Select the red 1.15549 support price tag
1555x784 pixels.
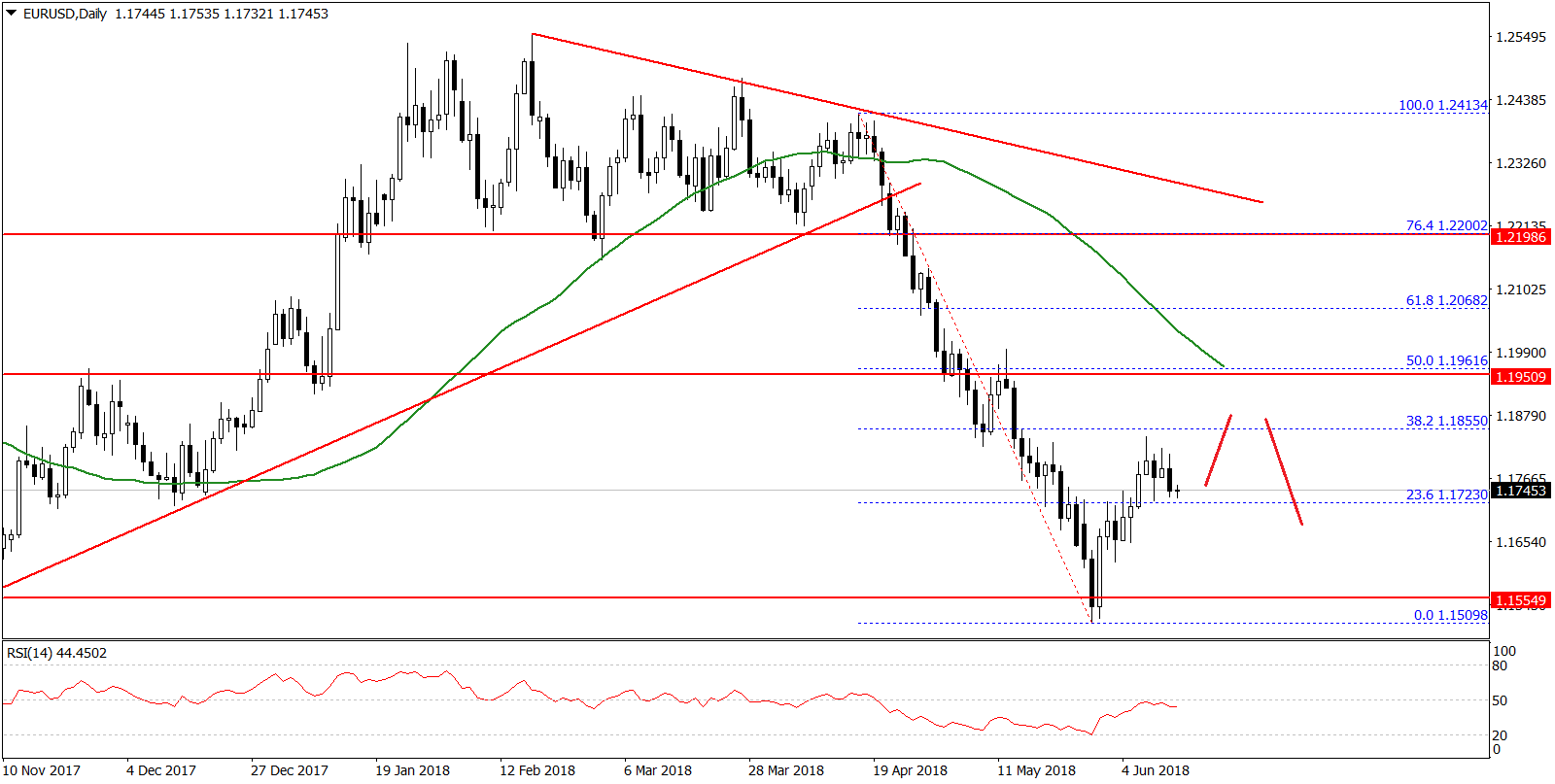tap(1520, 601)
